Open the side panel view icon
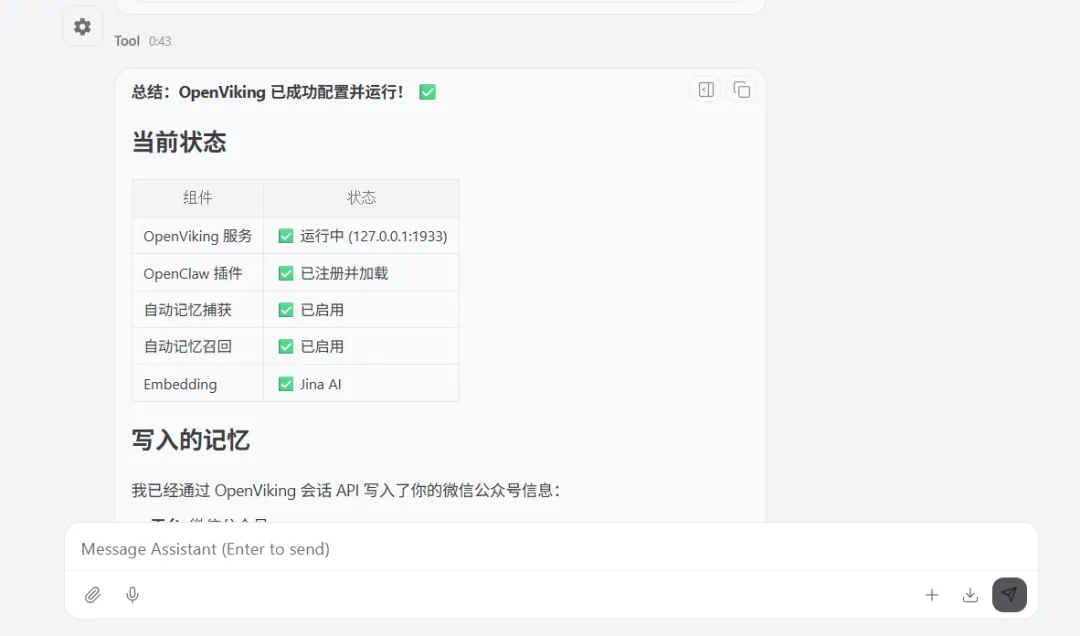1080x636 pixels. pos(706,90)
